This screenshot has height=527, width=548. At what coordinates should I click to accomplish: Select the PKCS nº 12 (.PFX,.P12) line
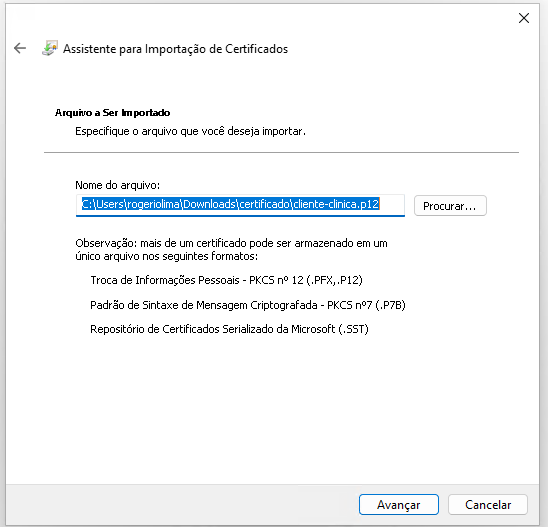click(226, 280)
